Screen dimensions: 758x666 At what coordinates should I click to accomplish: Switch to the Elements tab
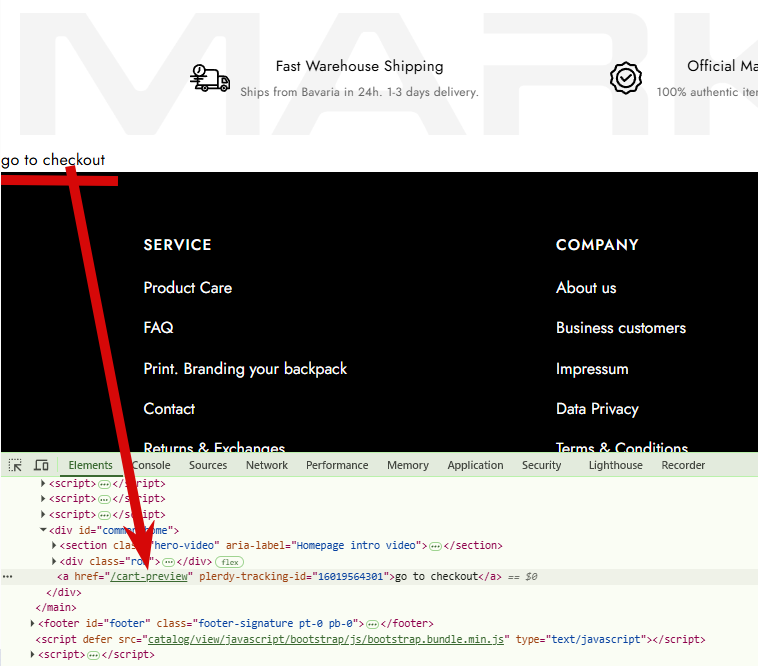(x=90, y=465)
